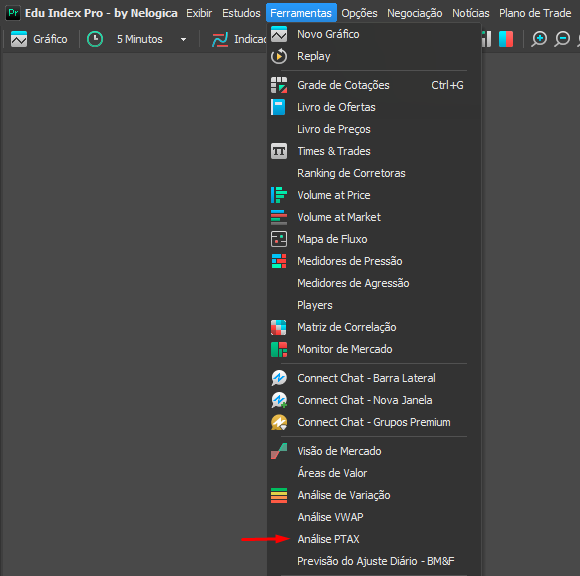The width and height of the screenshot is (580, 576).
Task: Click the Connect Chat Barra Lateral icon
Action: pos(279,378)
